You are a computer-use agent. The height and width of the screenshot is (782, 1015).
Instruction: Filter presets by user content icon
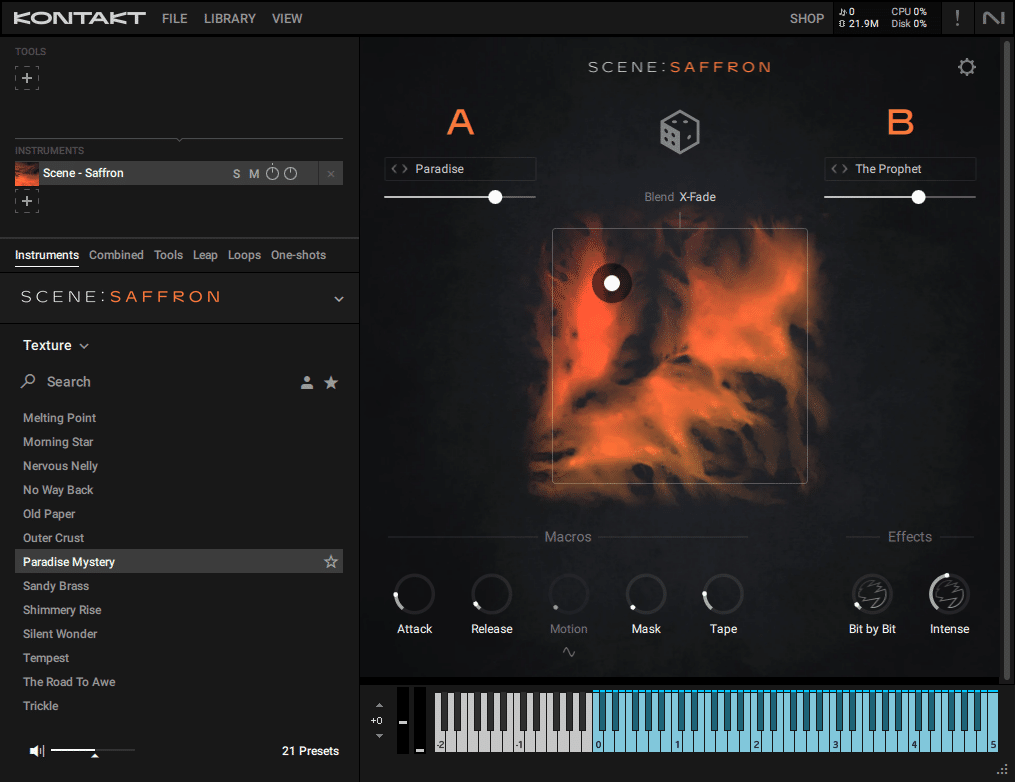click(x=307, y=383)
